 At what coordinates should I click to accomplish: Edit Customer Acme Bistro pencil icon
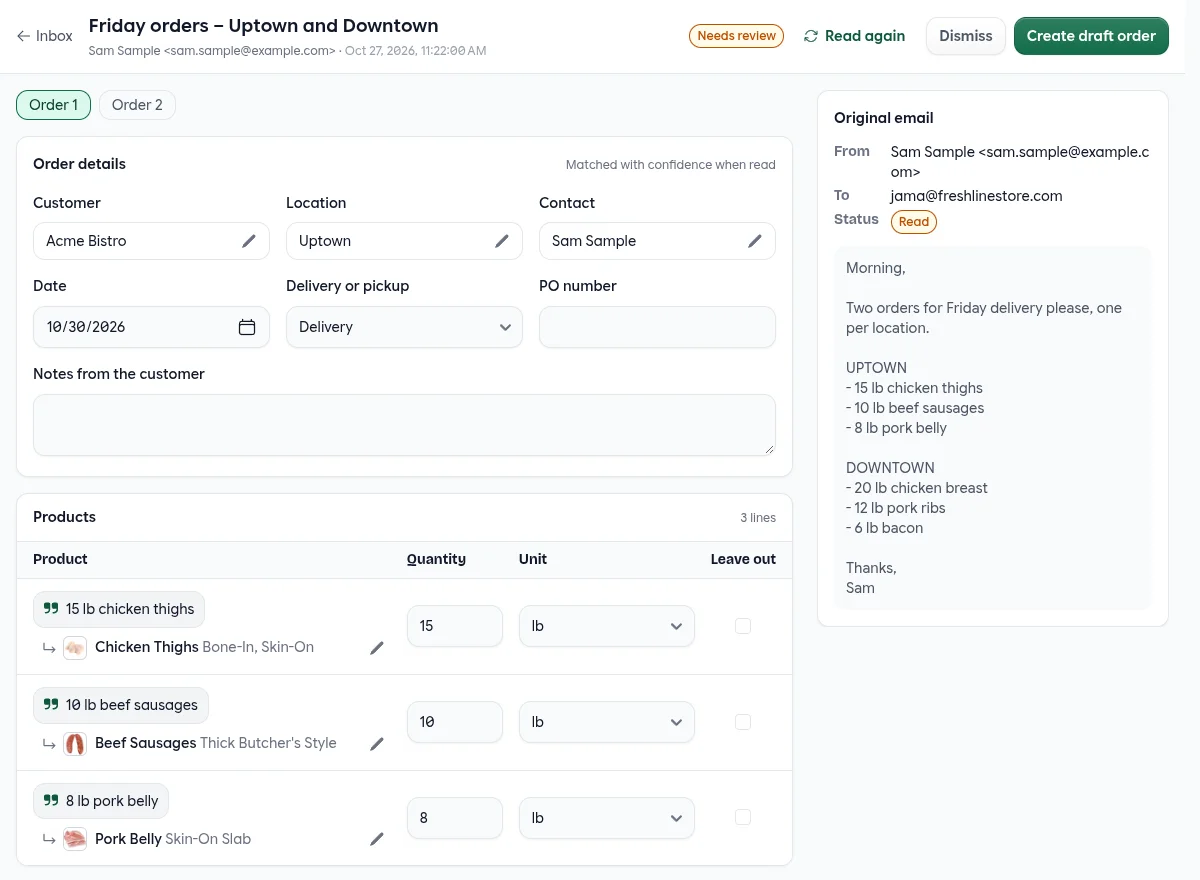click(249, 241)
